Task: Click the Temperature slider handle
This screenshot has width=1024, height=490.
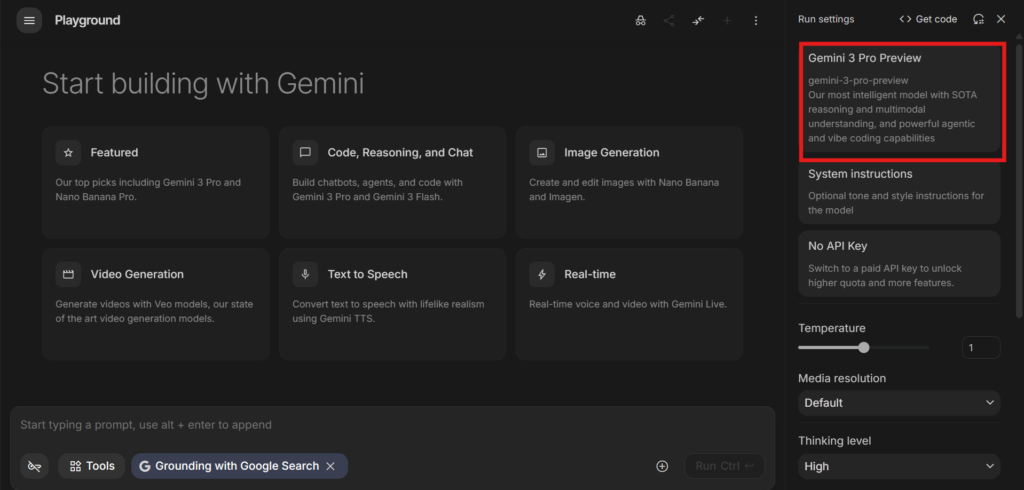Action: [x=864, y=348]
